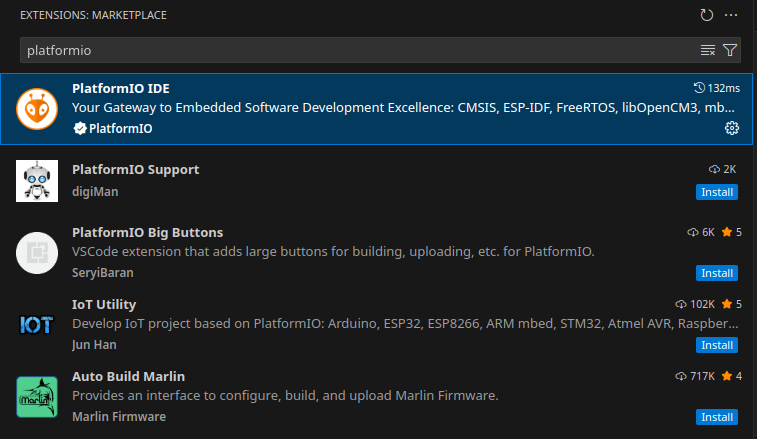Open the Auto Build Marlin title
This screenshot has width=757, height=439.
(128, 376)
